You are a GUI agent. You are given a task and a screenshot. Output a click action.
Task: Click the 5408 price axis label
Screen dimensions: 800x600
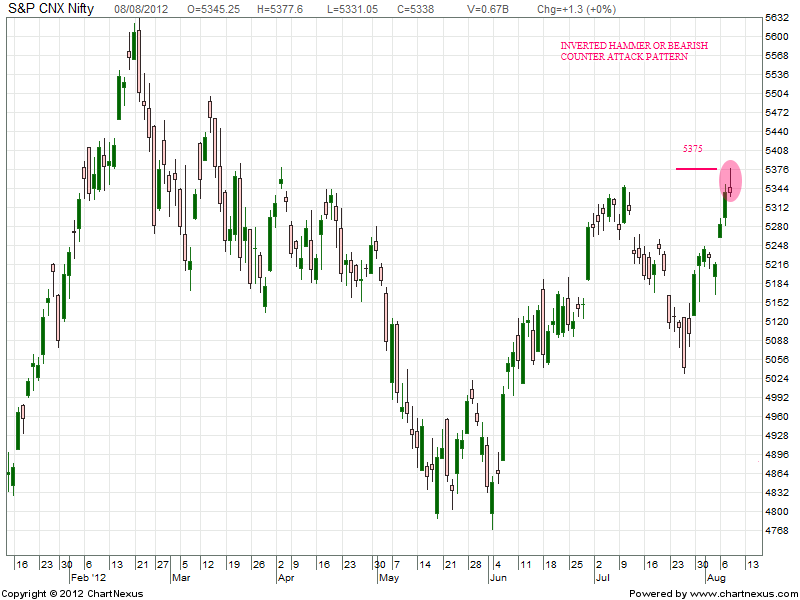click(777, 151)
